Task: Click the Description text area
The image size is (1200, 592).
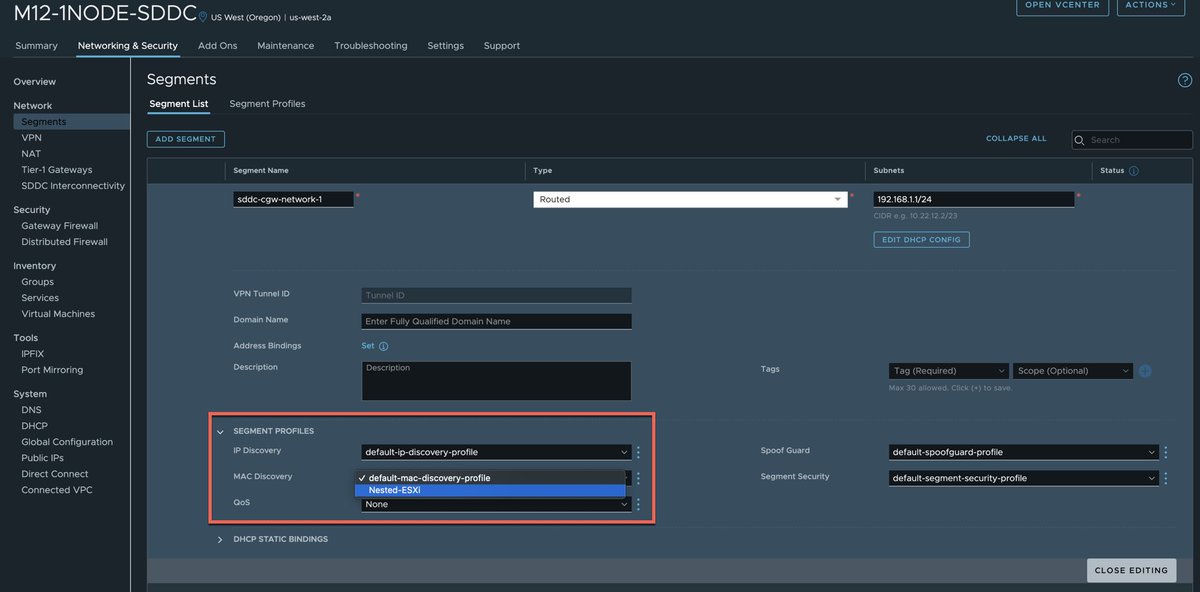Action: pyautogui.click(x=496, y=381)
